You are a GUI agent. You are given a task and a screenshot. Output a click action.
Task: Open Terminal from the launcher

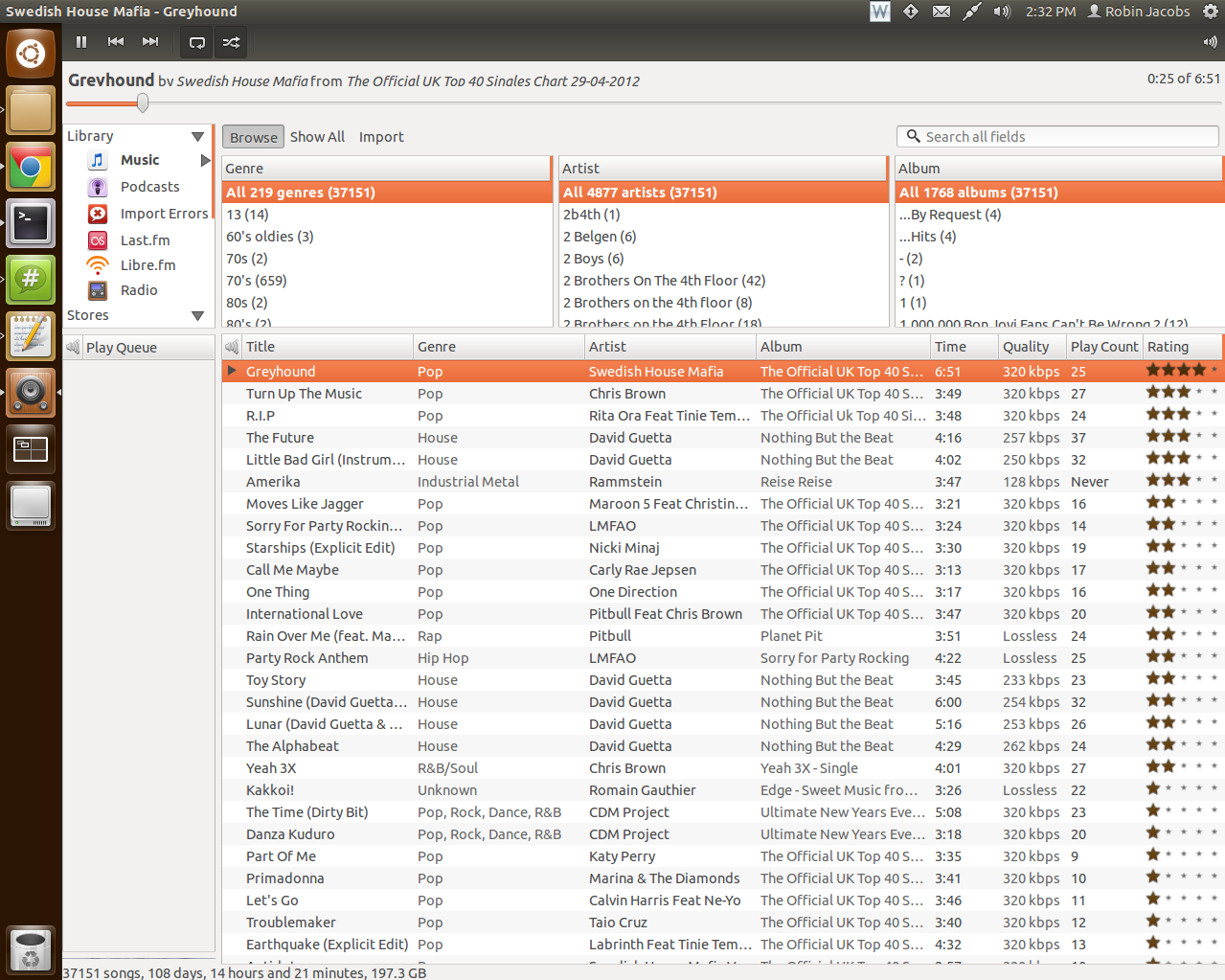tap(31, 223)
